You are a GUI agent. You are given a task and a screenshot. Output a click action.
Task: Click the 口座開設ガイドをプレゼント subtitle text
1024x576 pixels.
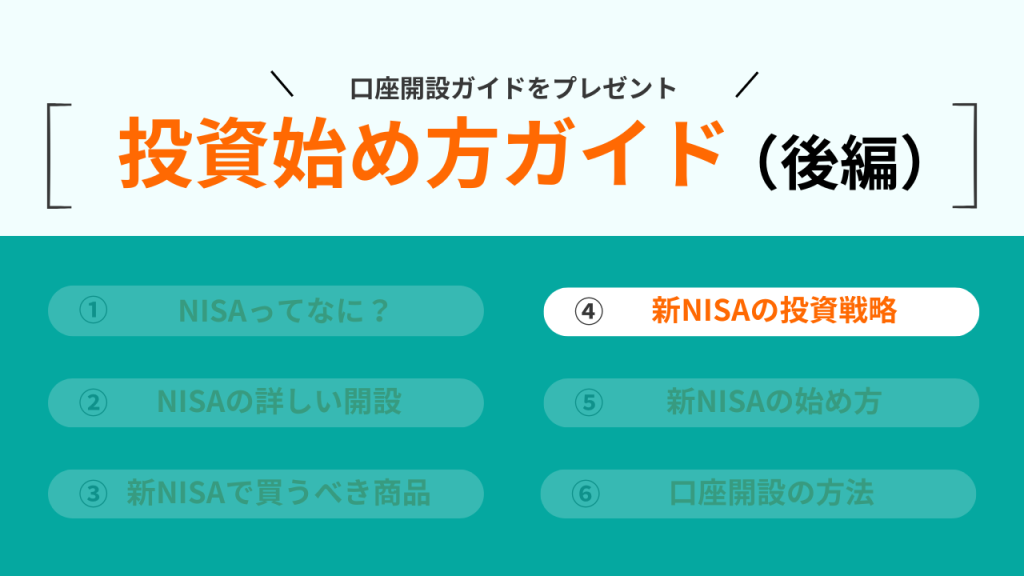(514, 88)
